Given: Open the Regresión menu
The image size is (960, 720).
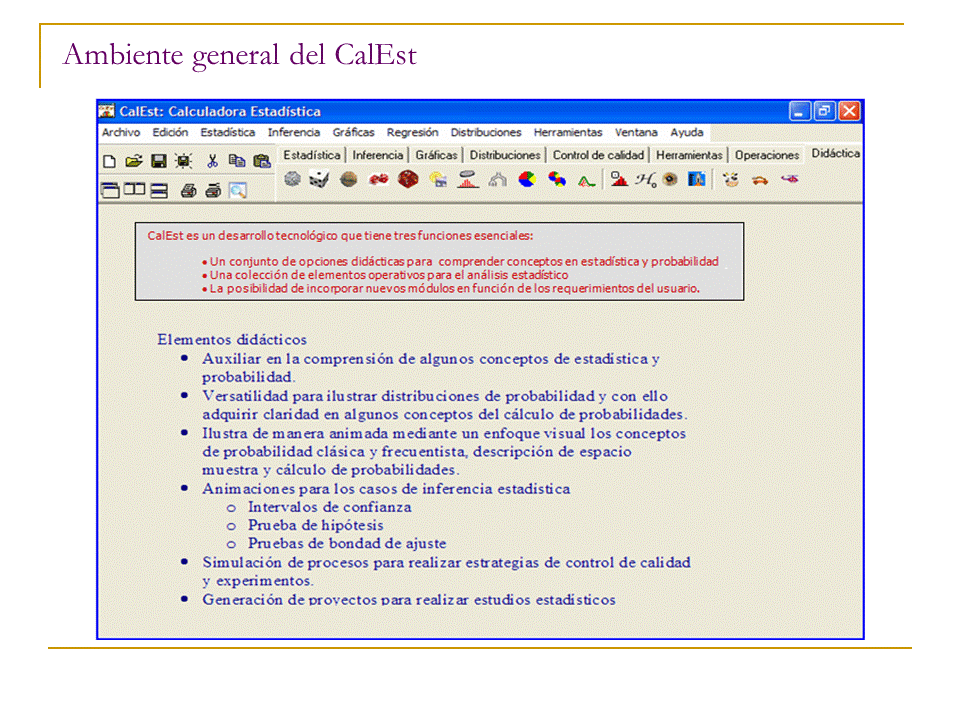Looking at the screenshot, I should pyautogui.click(x=412, y=132).
